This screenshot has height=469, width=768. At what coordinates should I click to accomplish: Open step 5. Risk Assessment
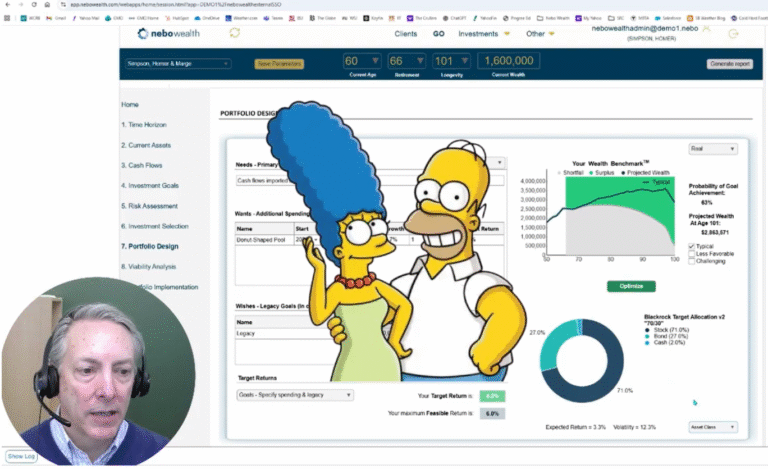pyautogui.click(x=149, y=206)
